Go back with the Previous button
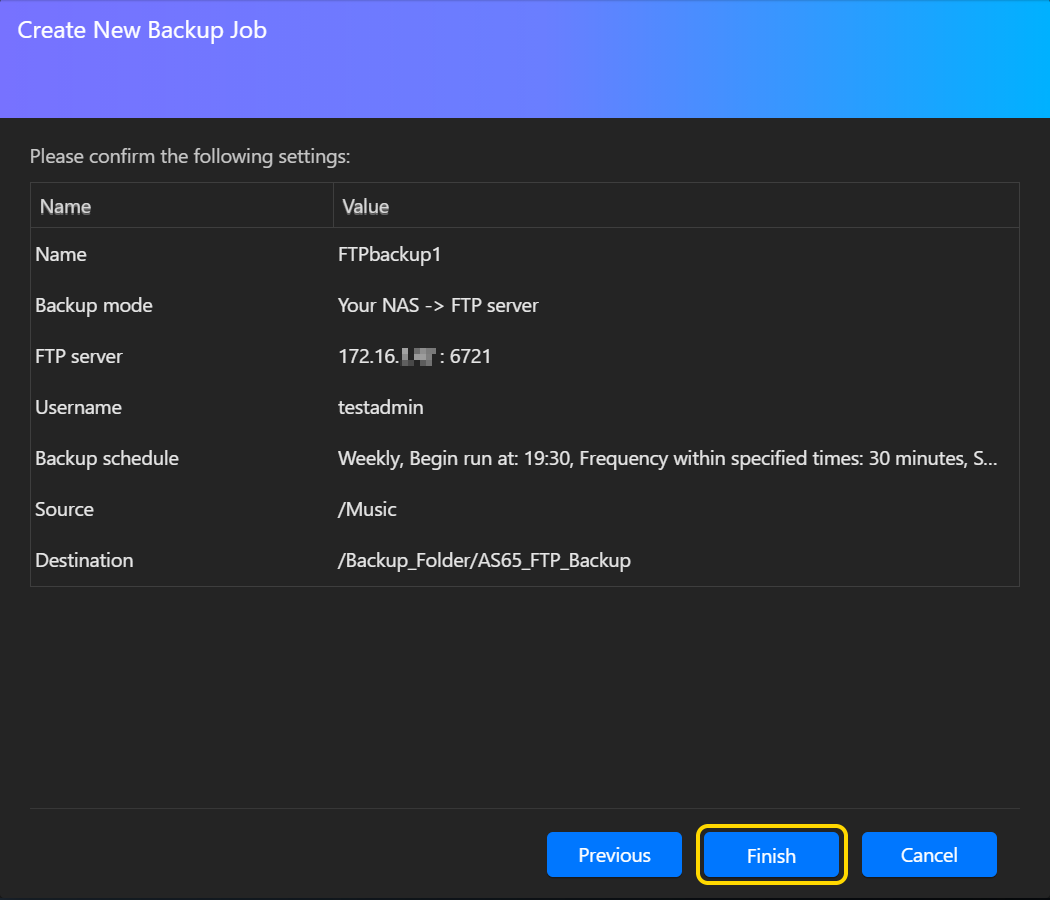This screenshot has width=1050, height=900. (x=614, y=855)
